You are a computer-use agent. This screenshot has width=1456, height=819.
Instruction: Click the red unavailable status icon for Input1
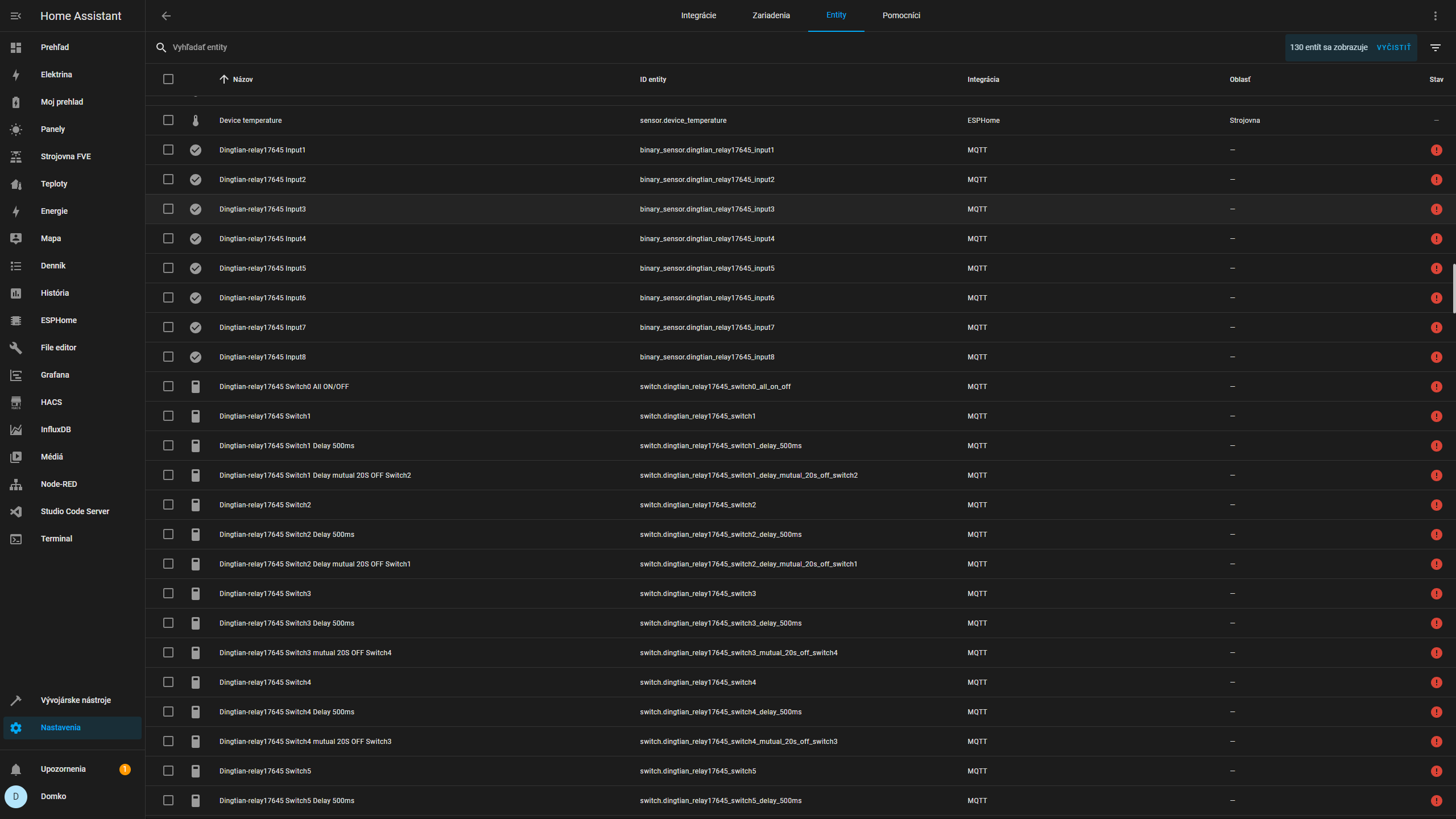[x=1436, y=150]
